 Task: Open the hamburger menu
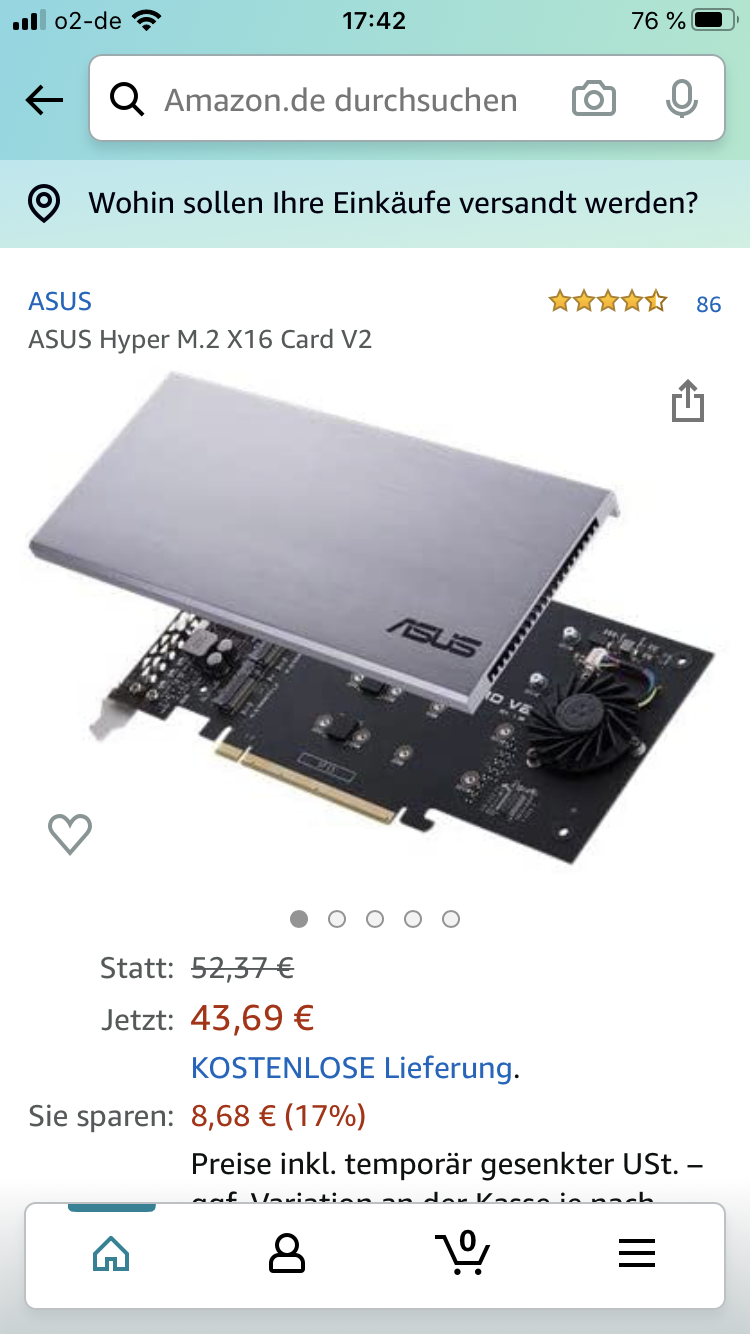click(x=636, y=1253)
